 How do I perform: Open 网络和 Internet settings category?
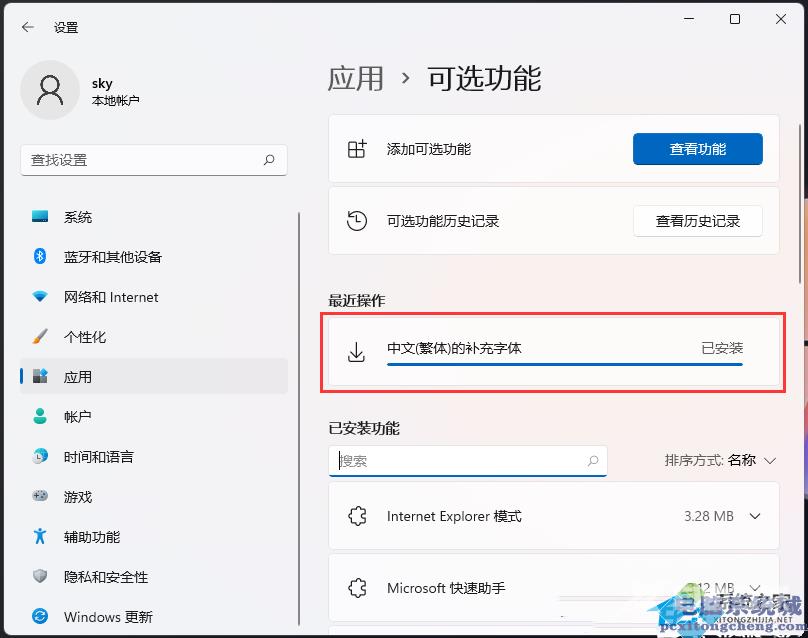154,297
